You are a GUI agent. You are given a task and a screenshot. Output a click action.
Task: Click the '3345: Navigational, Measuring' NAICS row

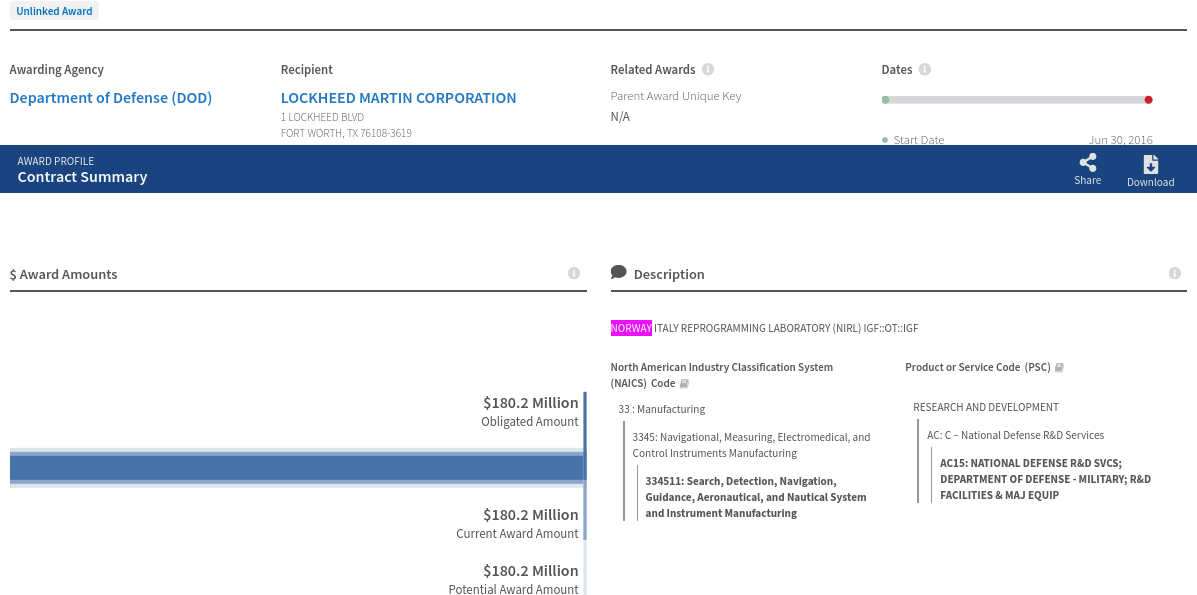point(751,445)
